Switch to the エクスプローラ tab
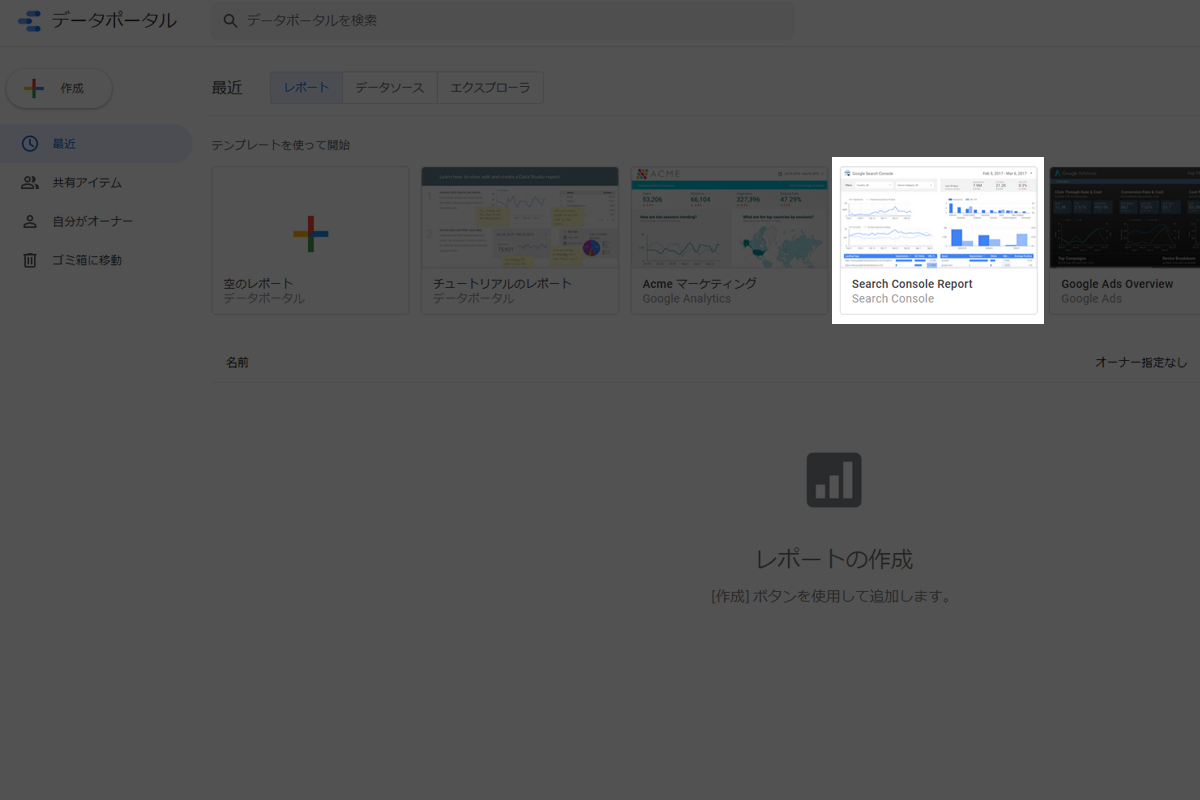Image resolution: width=1200 pixels, height=800 pixels. click(490, 88)
